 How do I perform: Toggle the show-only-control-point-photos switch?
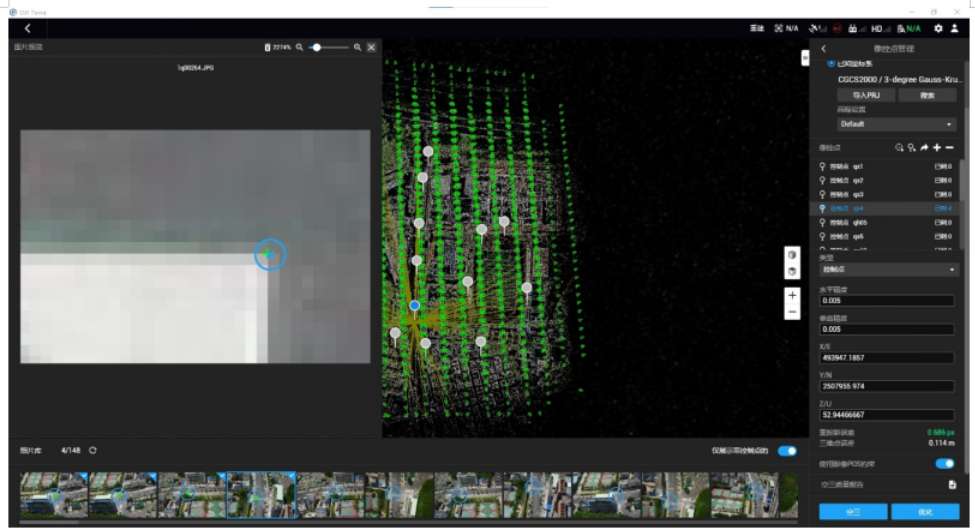click(787, 451)
